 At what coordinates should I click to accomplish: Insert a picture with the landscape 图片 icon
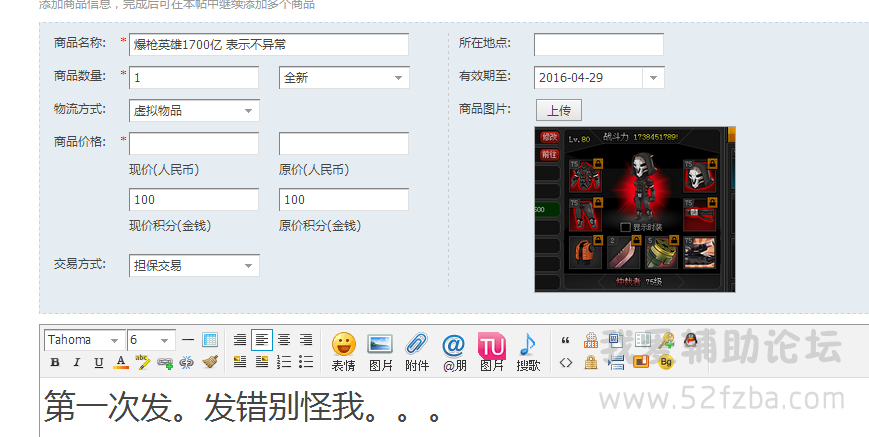pyautogui.click(x=380, y=351)
